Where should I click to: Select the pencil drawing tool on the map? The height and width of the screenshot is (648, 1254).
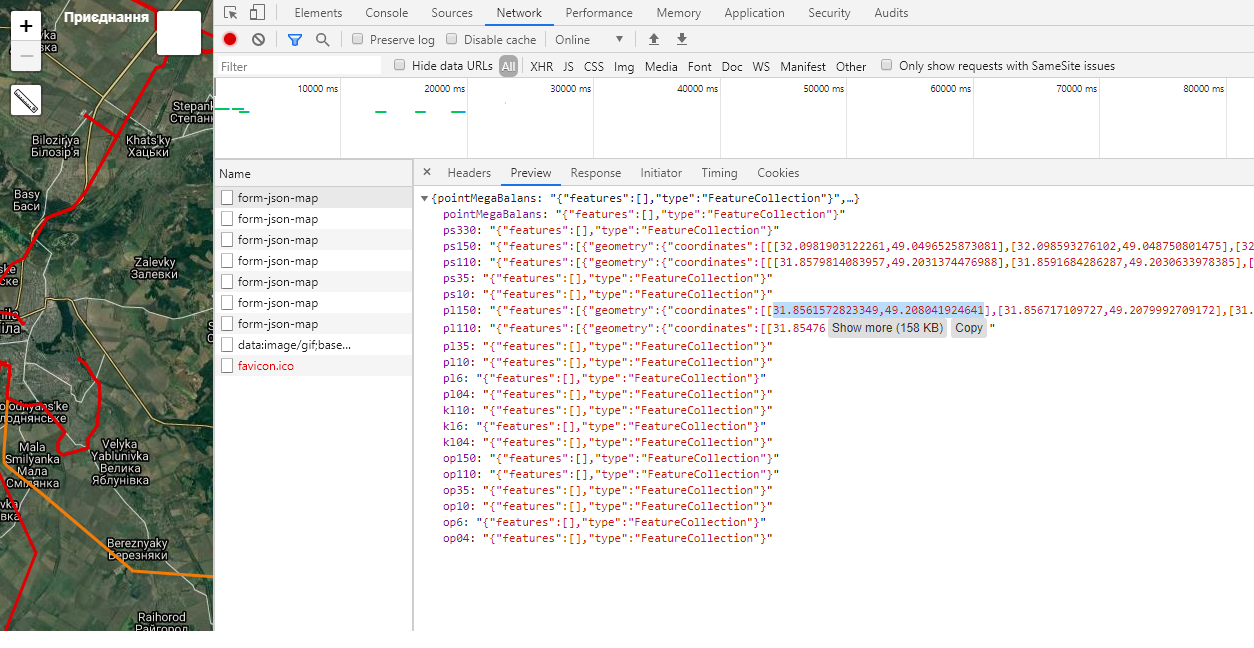pos(25,100)
